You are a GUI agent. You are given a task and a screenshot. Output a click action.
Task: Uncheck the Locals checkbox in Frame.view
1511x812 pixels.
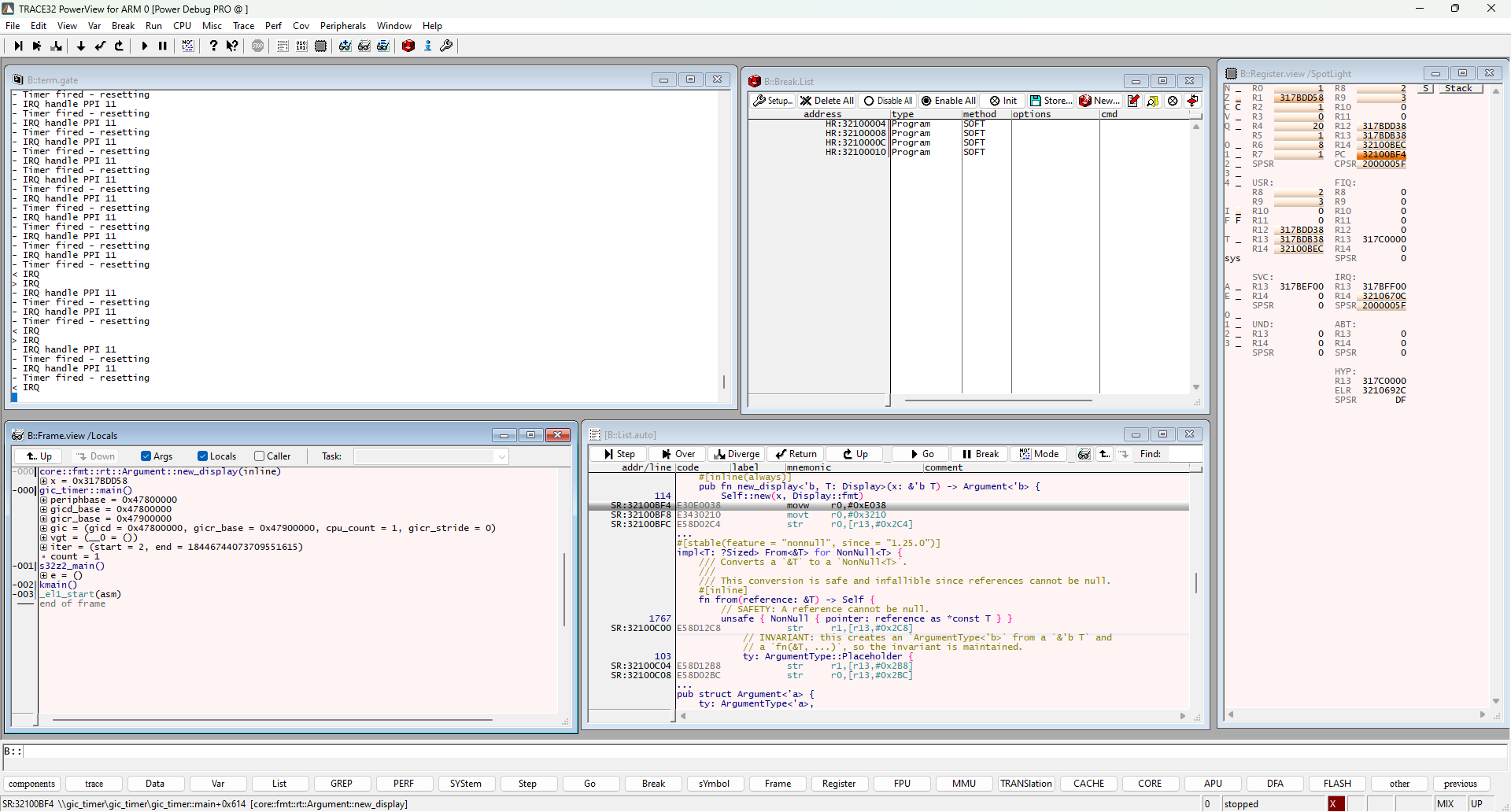coord(202,456)
